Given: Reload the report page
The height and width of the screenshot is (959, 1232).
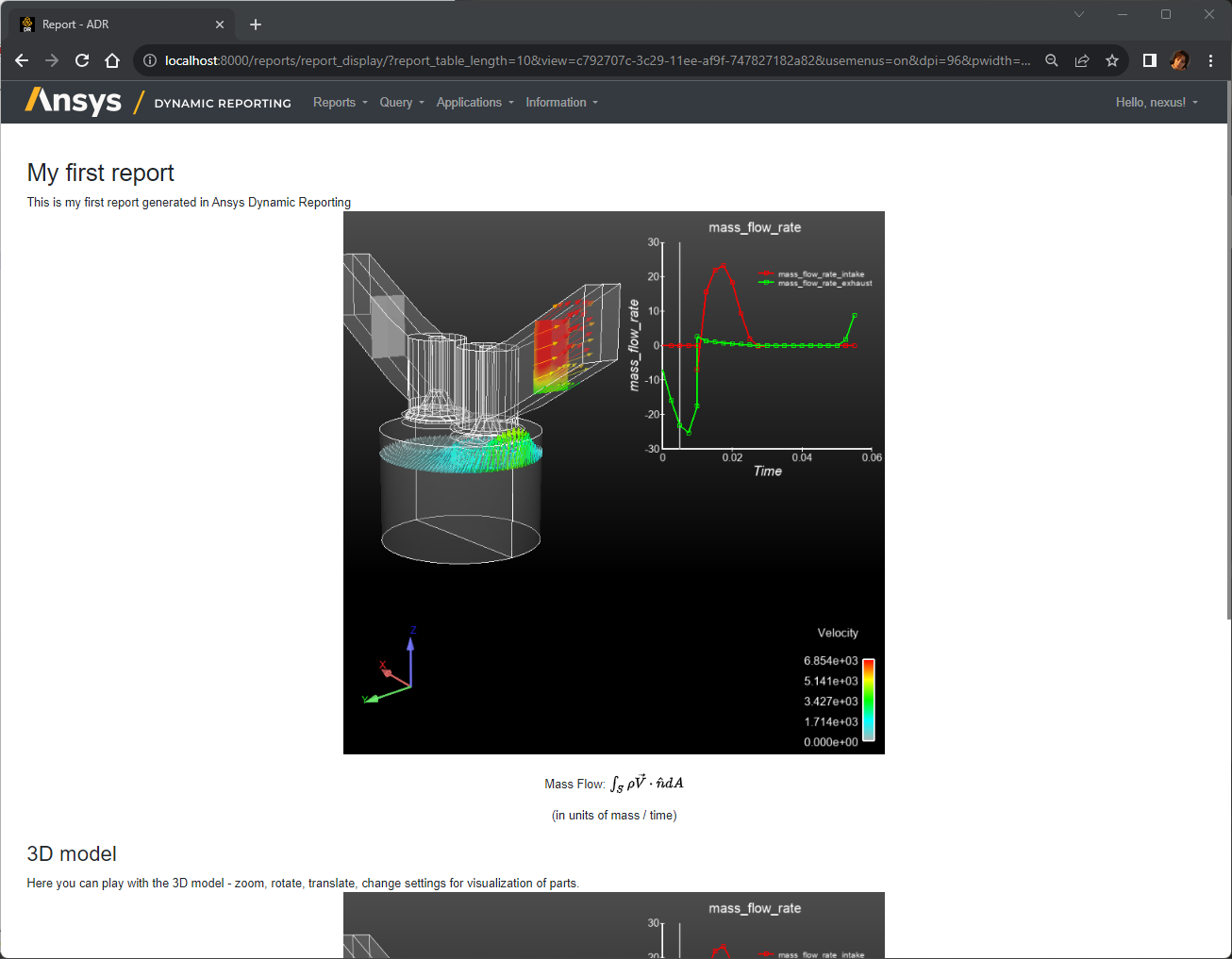Looking at the screenshot, I should coord(82,60).
